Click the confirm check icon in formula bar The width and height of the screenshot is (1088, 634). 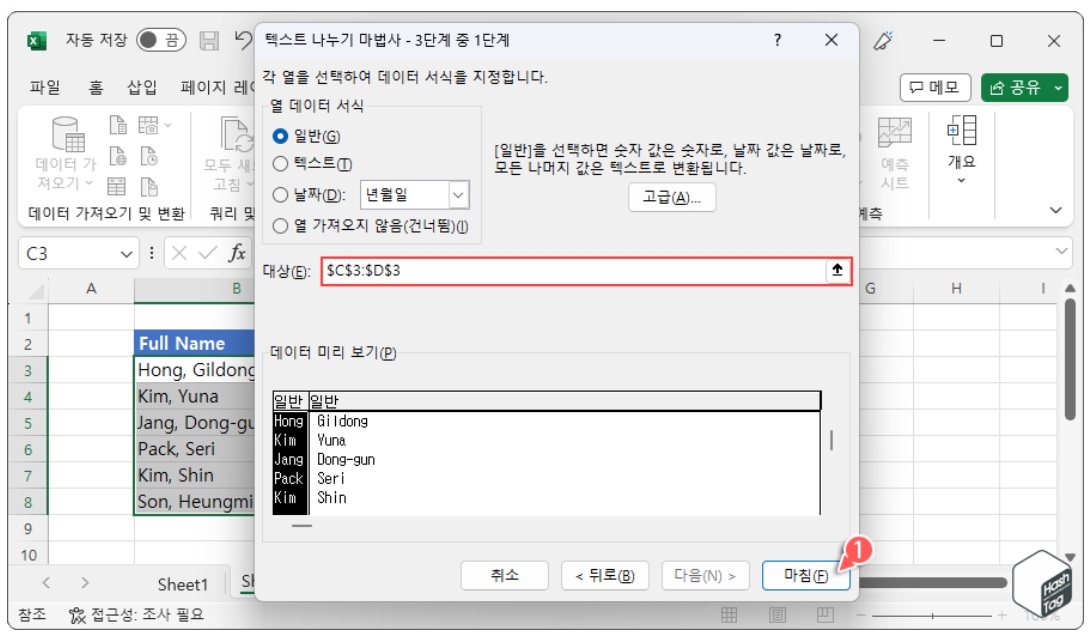(207, 253)
